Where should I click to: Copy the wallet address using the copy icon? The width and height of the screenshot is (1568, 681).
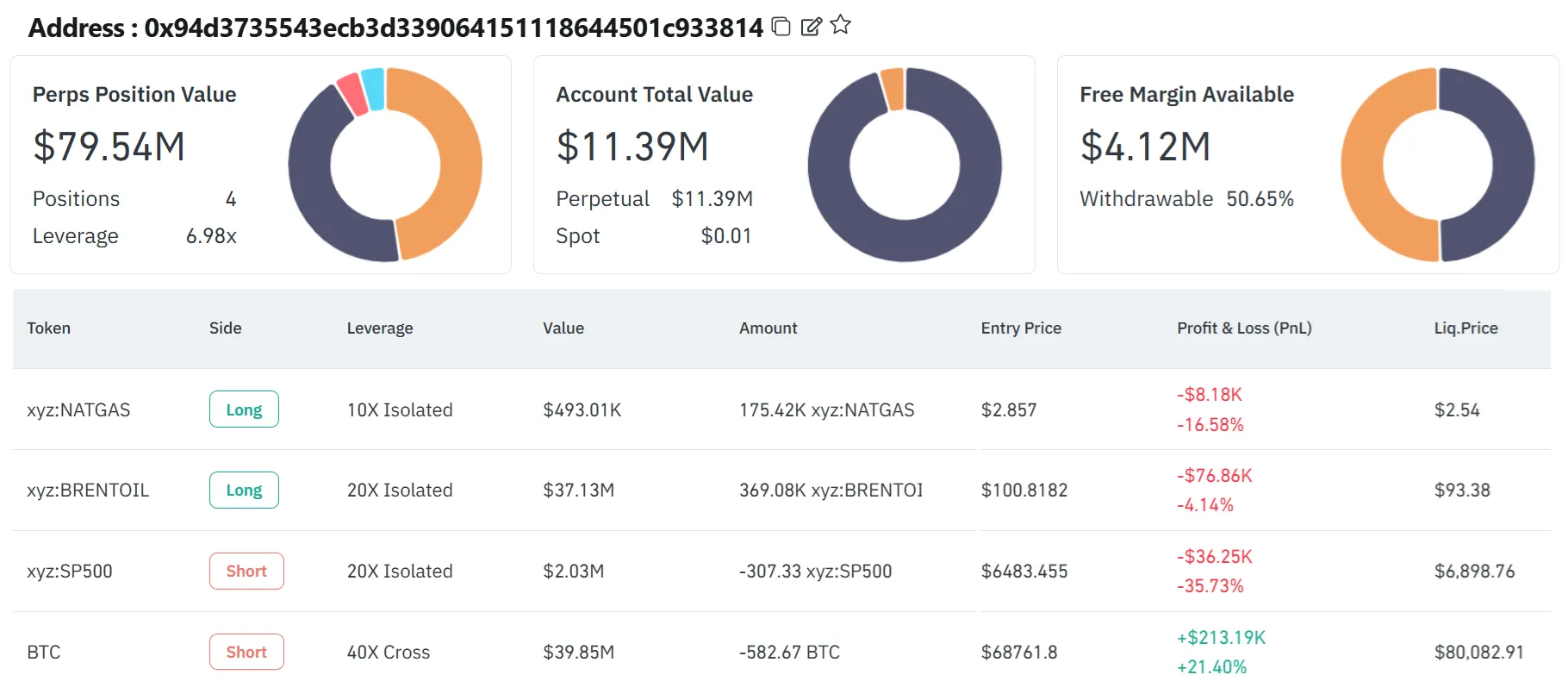781,27
